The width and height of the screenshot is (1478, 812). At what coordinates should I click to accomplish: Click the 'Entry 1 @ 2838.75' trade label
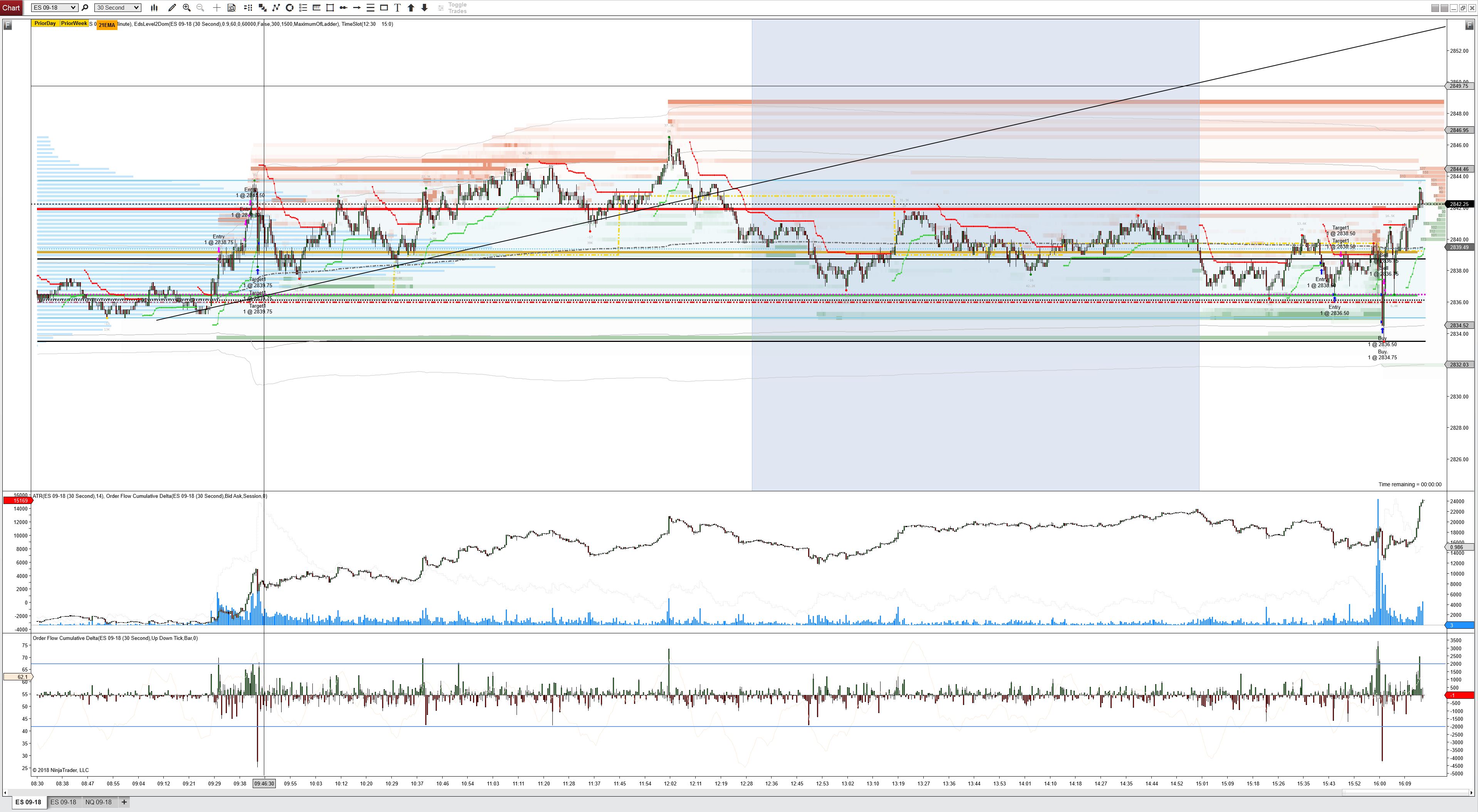point(219,239)
